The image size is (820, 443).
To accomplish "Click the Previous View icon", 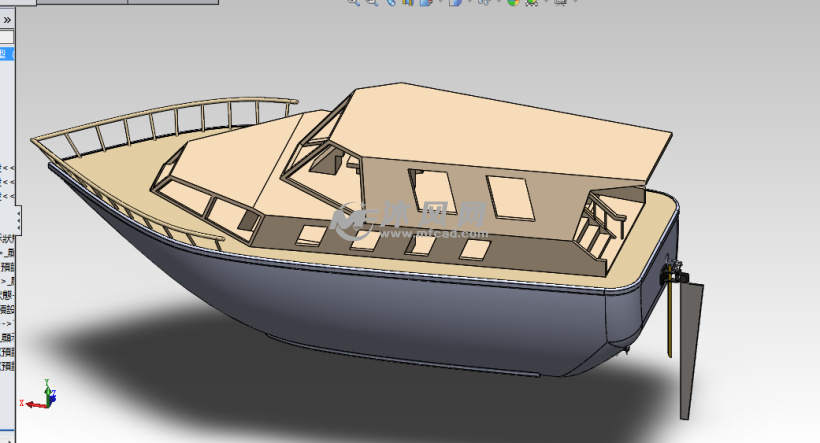I will (x=391, y=2).
